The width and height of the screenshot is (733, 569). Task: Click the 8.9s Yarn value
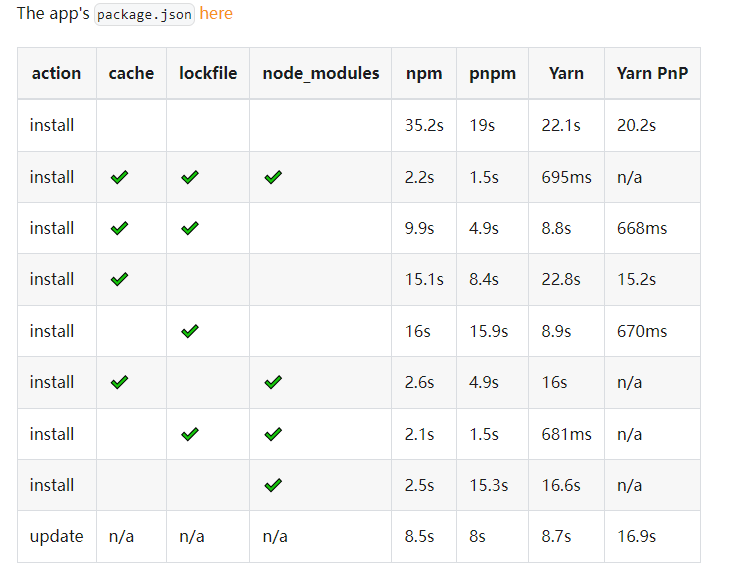coord(556,331)
